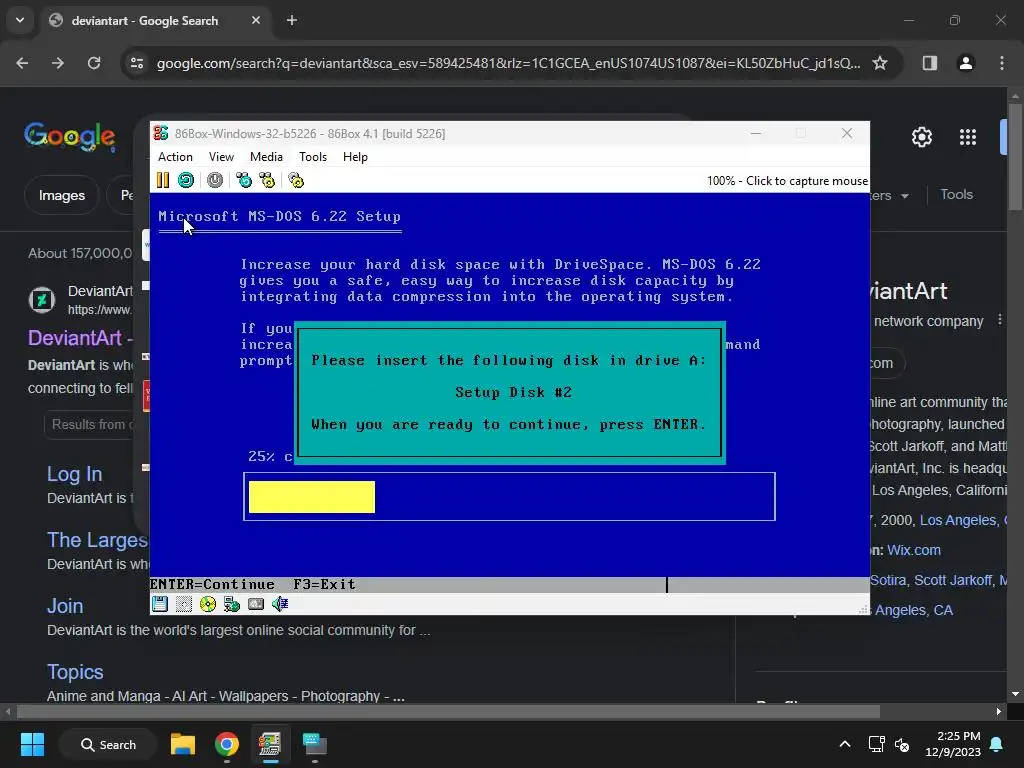Go forward in Chrome
1024x768 pixels.
tap(58, 63)
